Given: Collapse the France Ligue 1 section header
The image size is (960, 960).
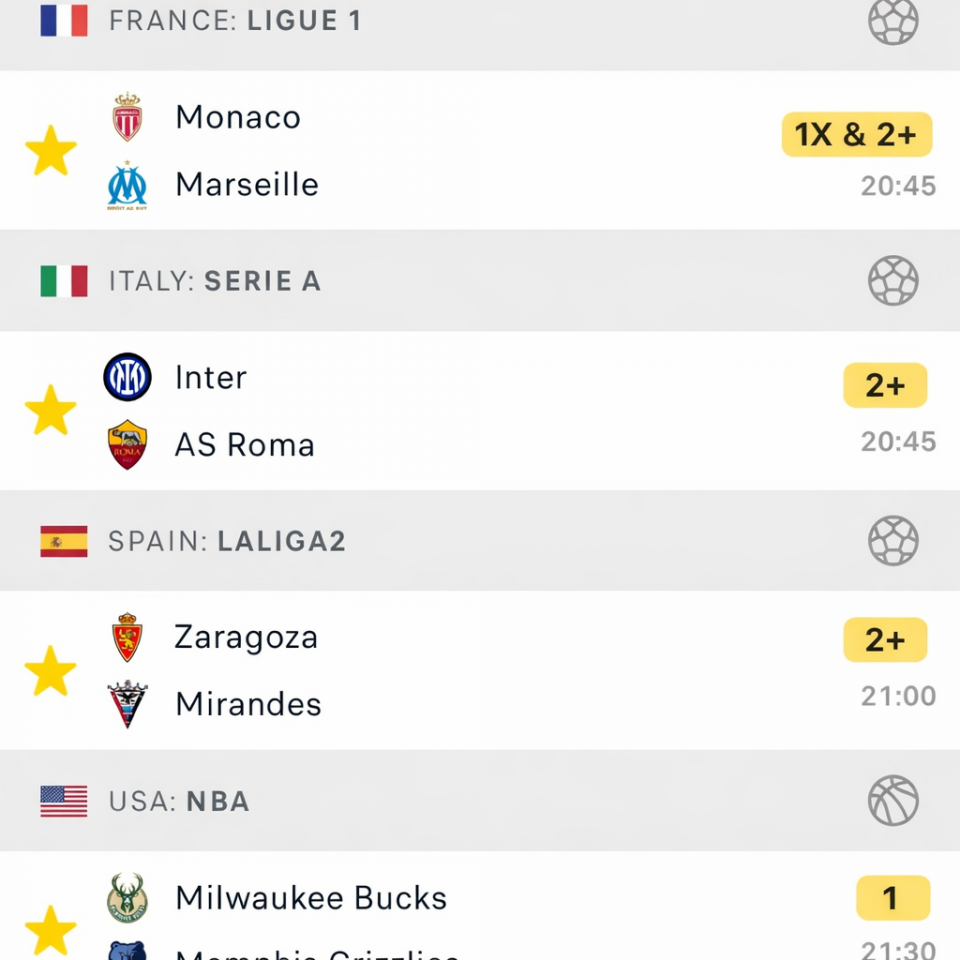Looking at the screenshot, I should click(235, 21).
